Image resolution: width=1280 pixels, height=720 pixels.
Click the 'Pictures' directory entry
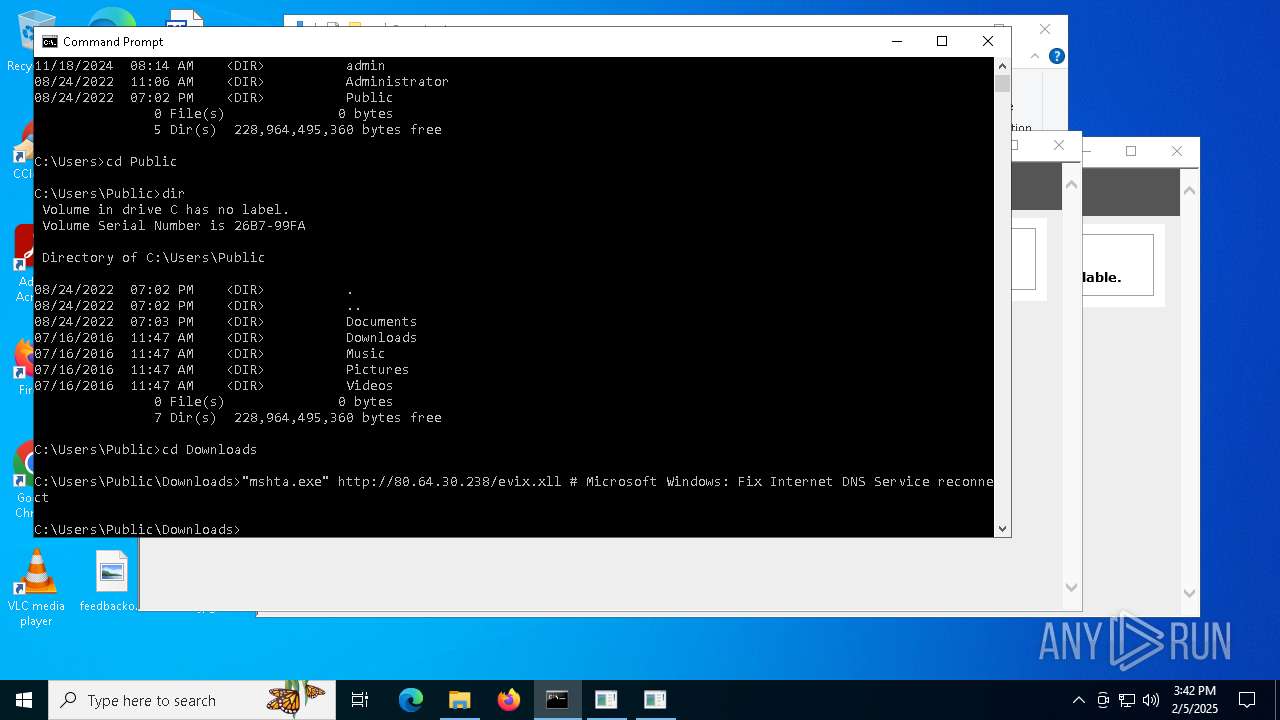(377, 369)
